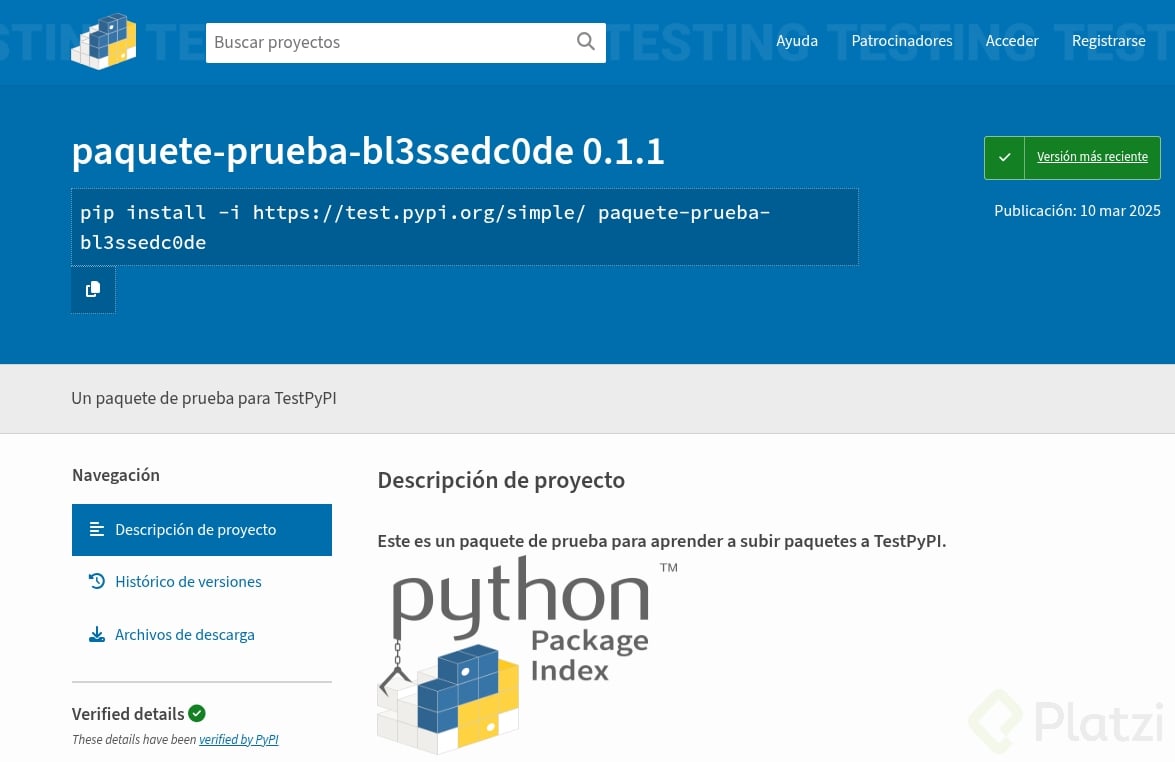Click the summary Un paquete de prueba para TestPyPI
The height and width of the screenshot is (762, 1175).
204,399
